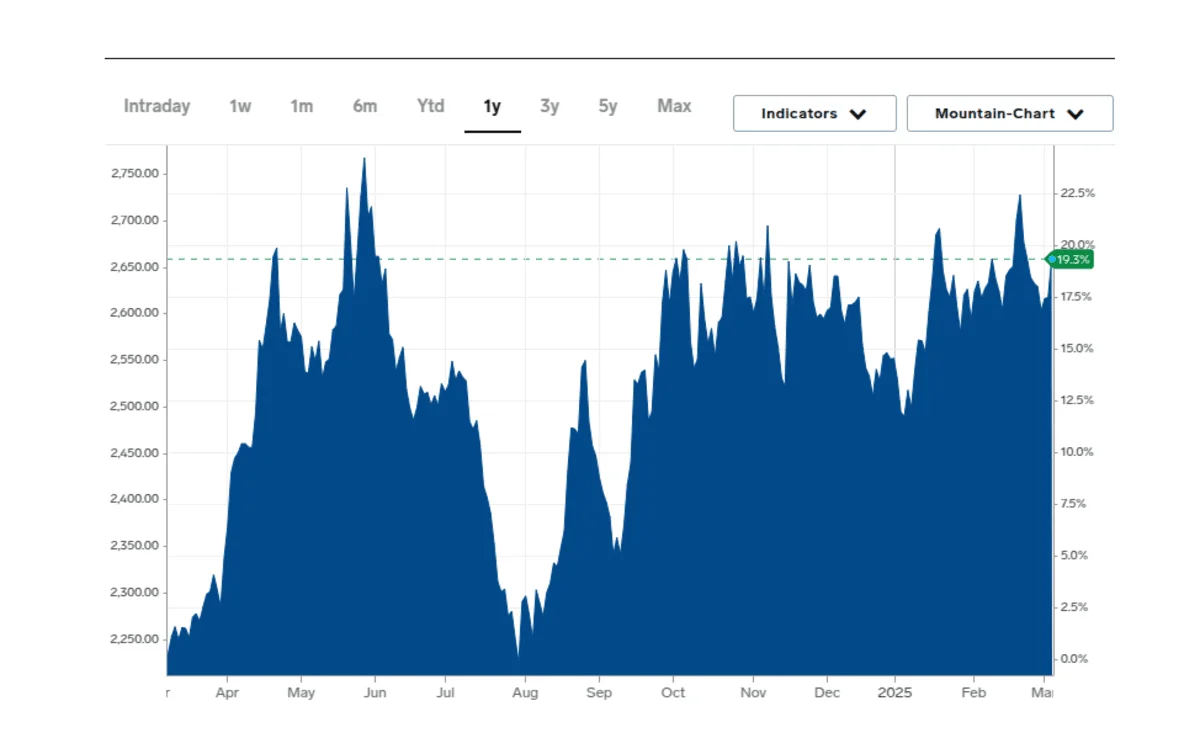Image resolution: width=1200 pixels, height=754 pixels.
Task: Choose the 6m chart period
Action: pyautogui.click(x=365, y=106)
